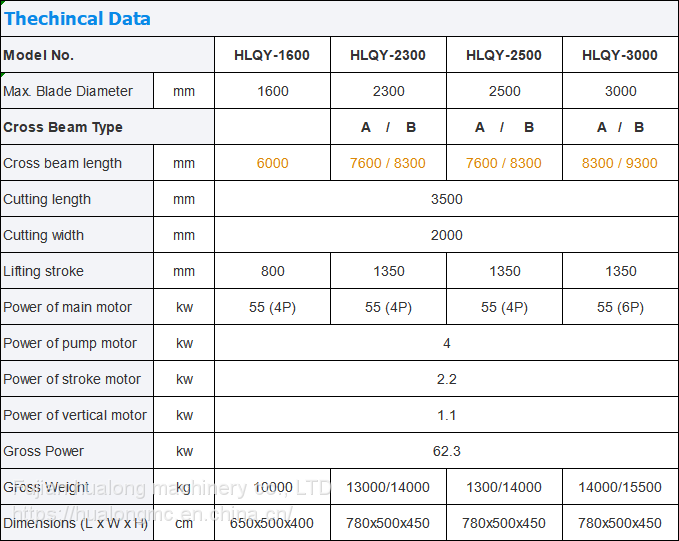Click the 650x500x400 dimensions value
The width and height of the screenshot is (679, 541).
272,523
